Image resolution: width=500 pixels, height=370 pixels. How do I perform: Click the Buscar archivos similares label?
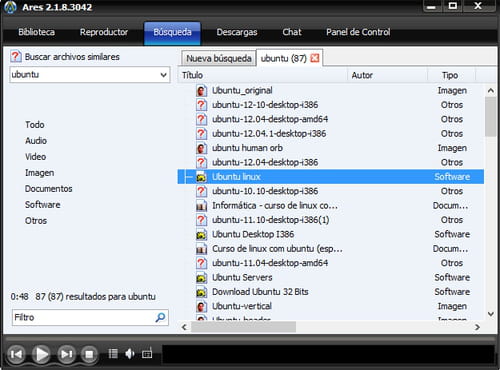[72, 57]
